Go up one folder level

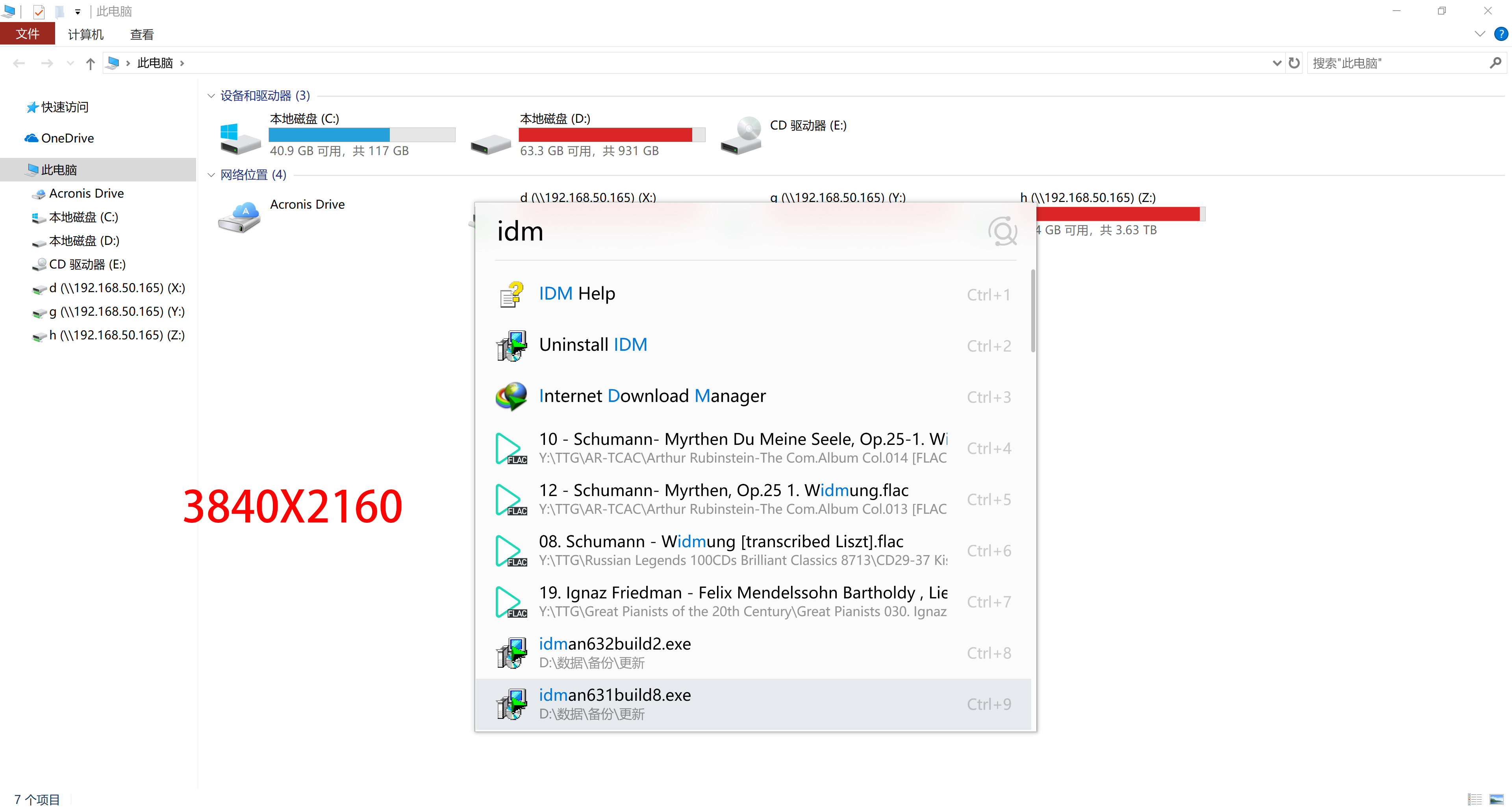tap(90, 63)
